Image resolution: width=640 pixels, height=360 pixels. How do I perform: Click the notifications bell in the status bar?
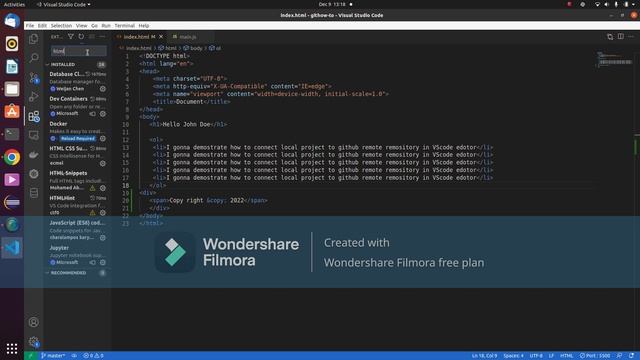[x=631, y=356]
